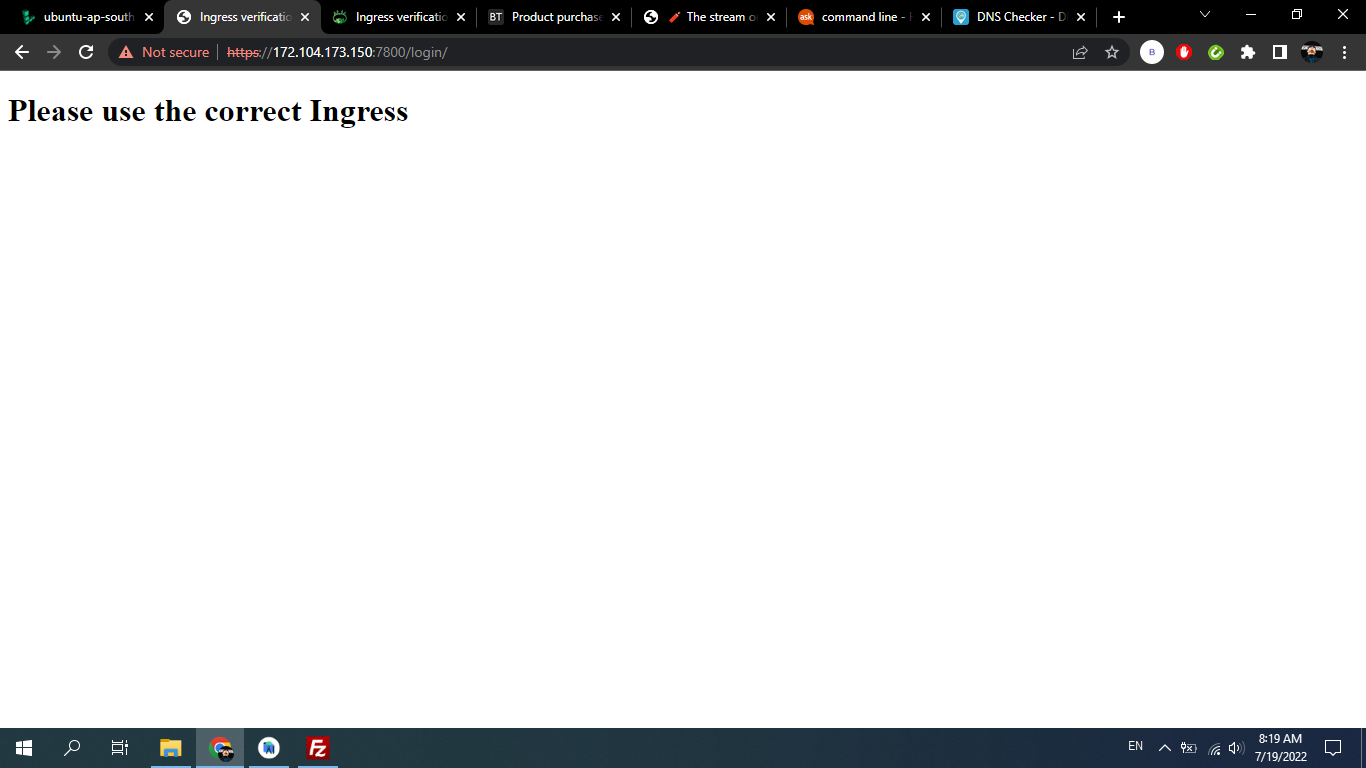This screenshot has height=768, width=1366.
Task: Open Android Studio from the taskbar
Action: click(269, 748)
